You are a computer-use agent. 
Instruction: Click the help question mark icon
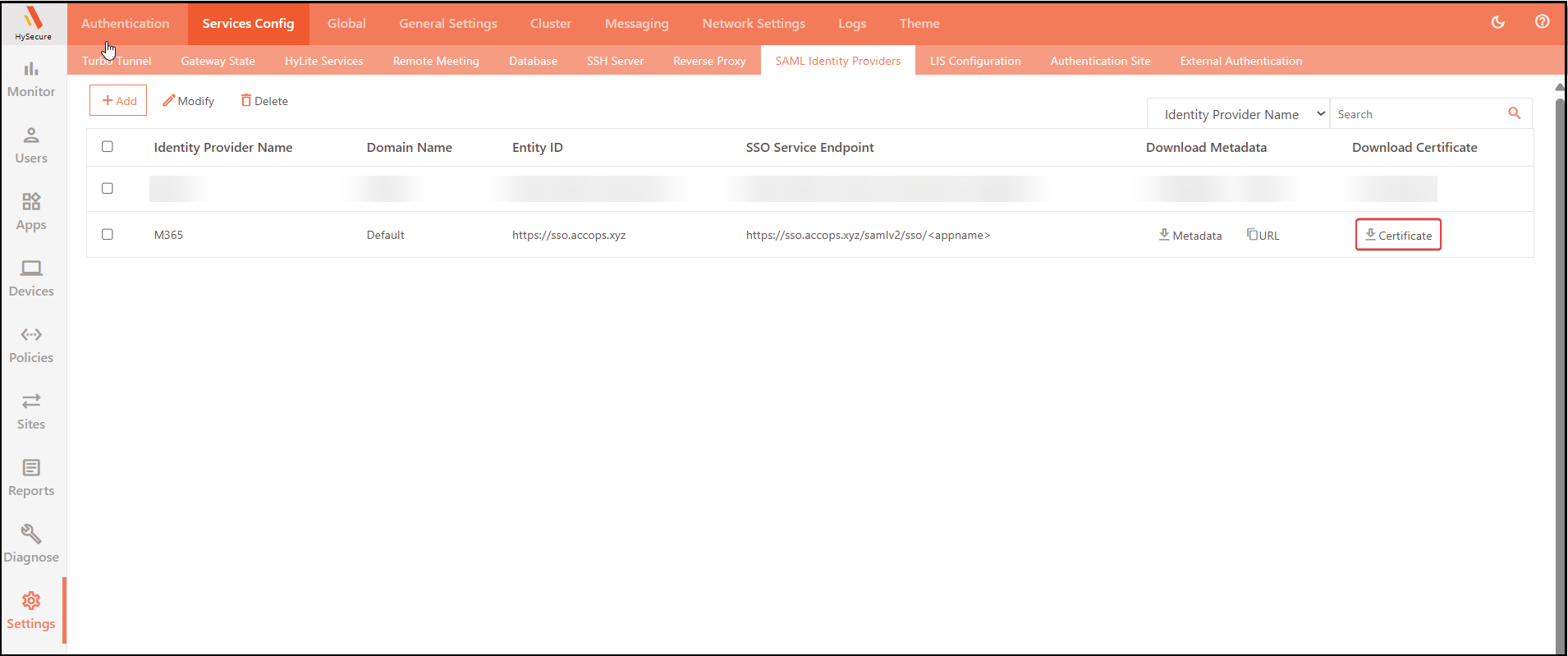pos(1542,22)
